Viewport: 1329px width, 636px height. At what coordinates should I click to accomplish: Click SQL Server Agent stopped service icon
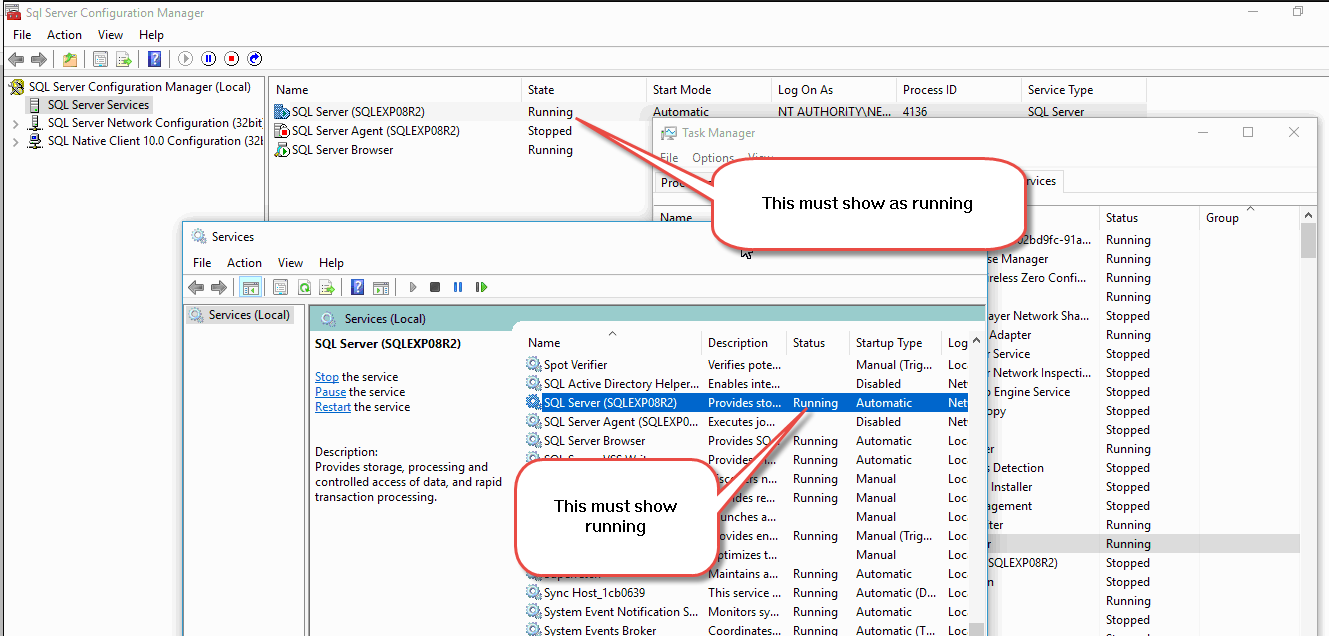click(x=283, y=131)
